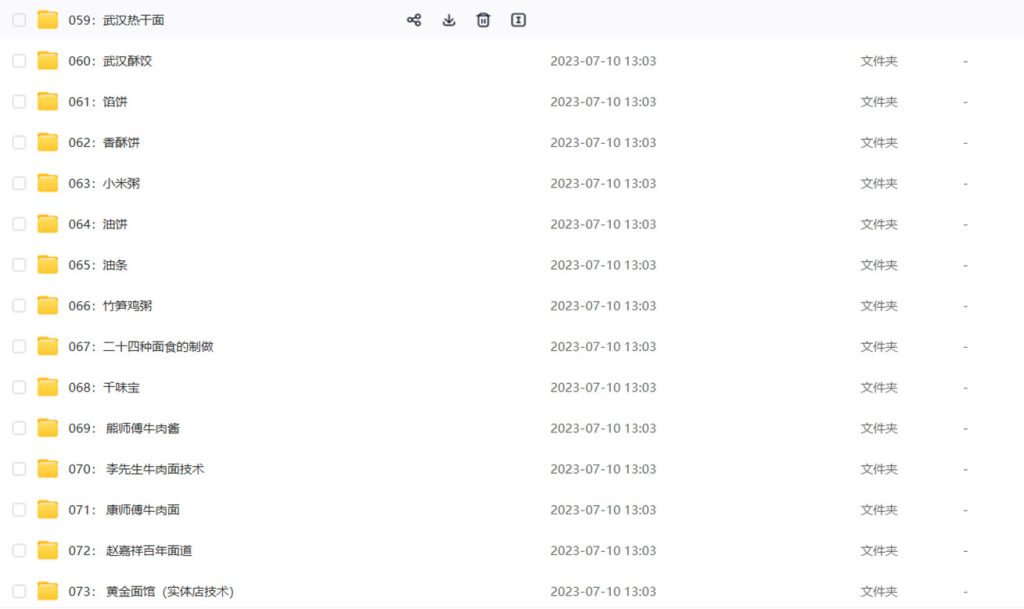Open the folder name 061：馅饼
This screenshot has width=1024, height=609.
(x=98, y=102)
